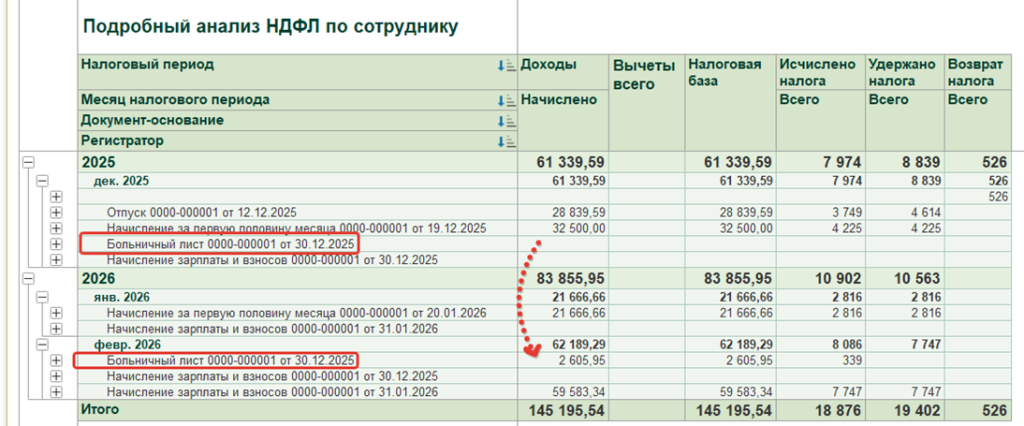
Task: Click 2026 Исчислено value 10 902
Action: [840, 278]
